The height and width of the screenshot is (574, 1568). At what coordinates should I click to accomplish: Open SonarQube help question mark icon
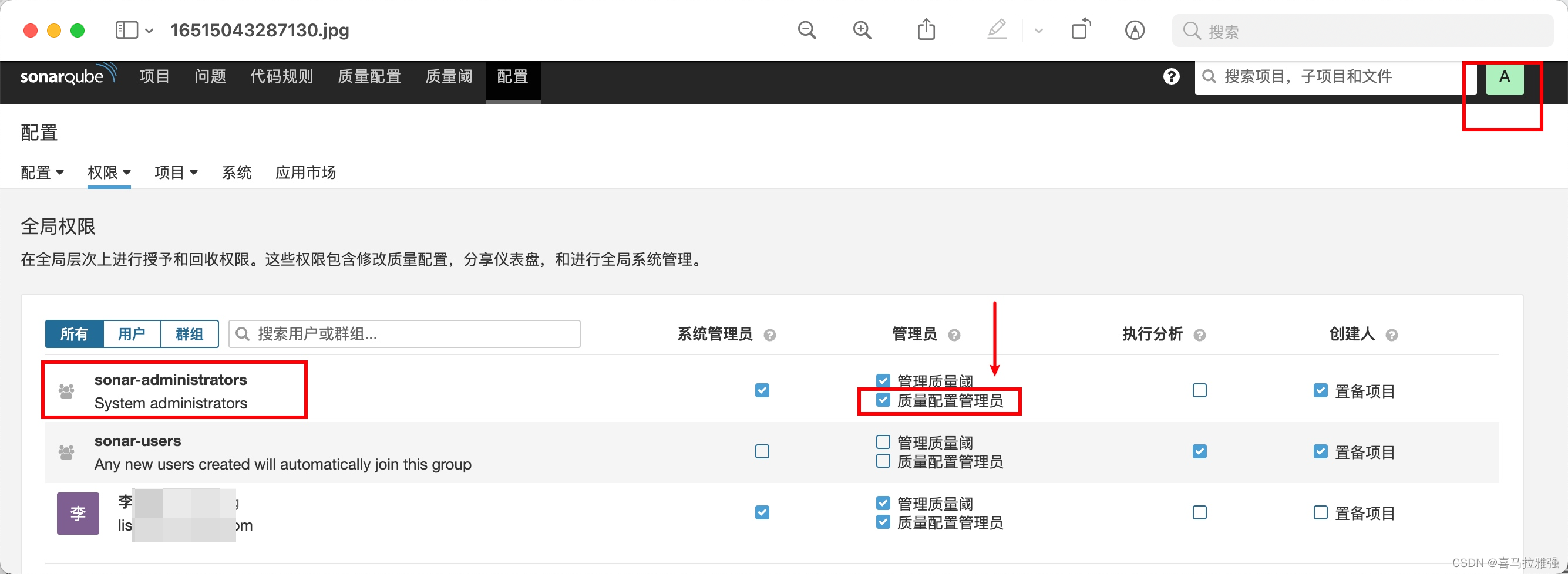(x=1171, y=77)
